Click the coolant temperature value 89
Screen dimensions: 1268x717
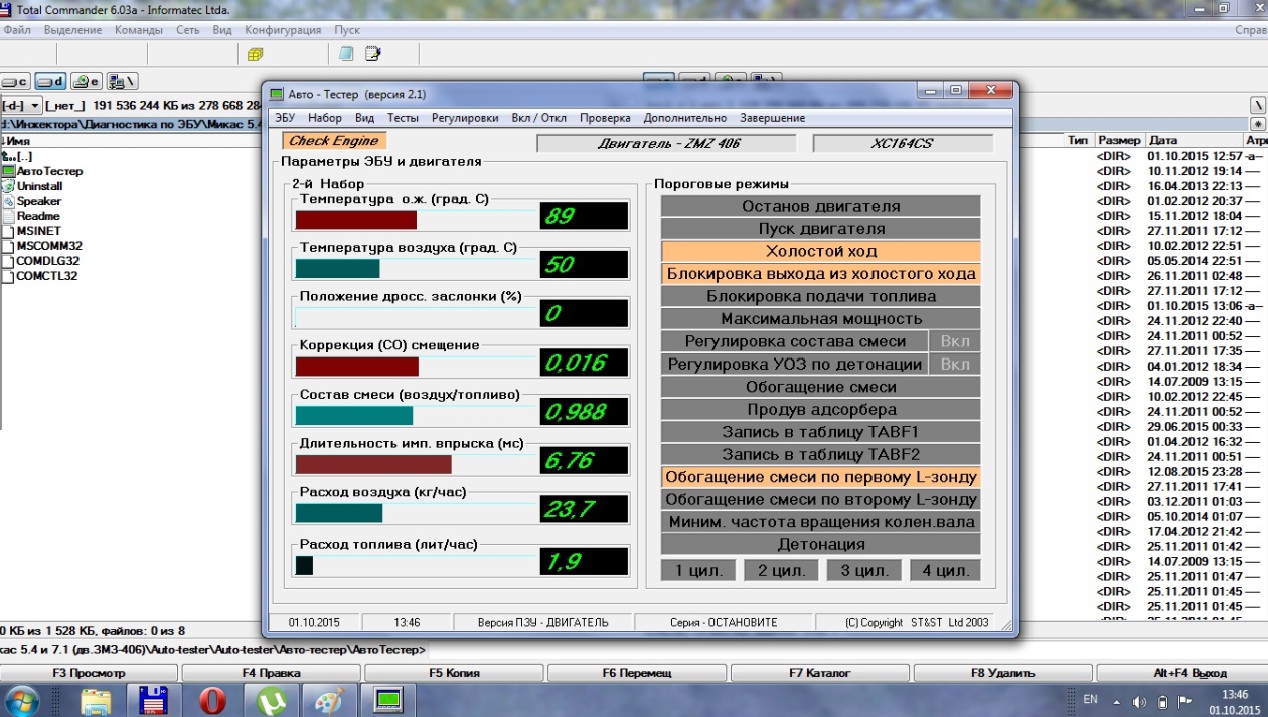[584, 217]
